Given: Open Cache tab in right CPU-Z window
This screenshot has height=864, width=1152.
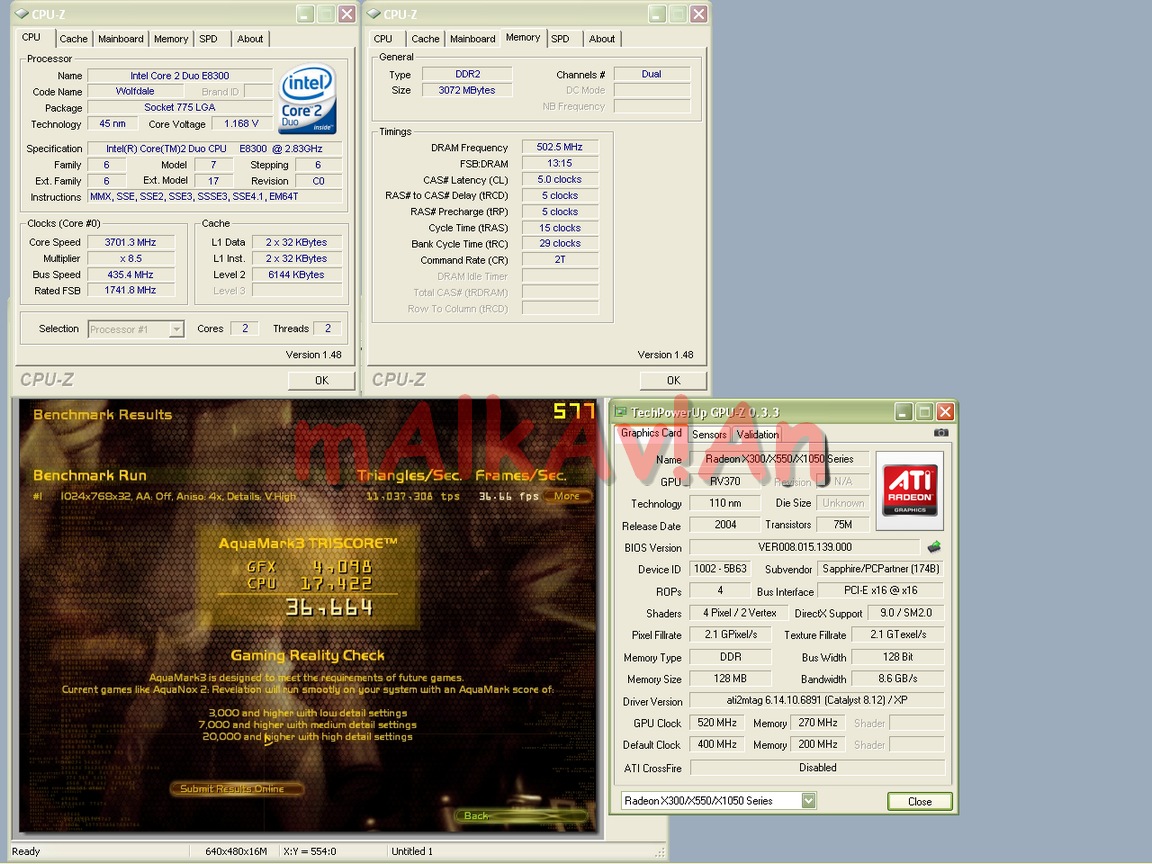Looking at the screenshot, I should point(425,39).
